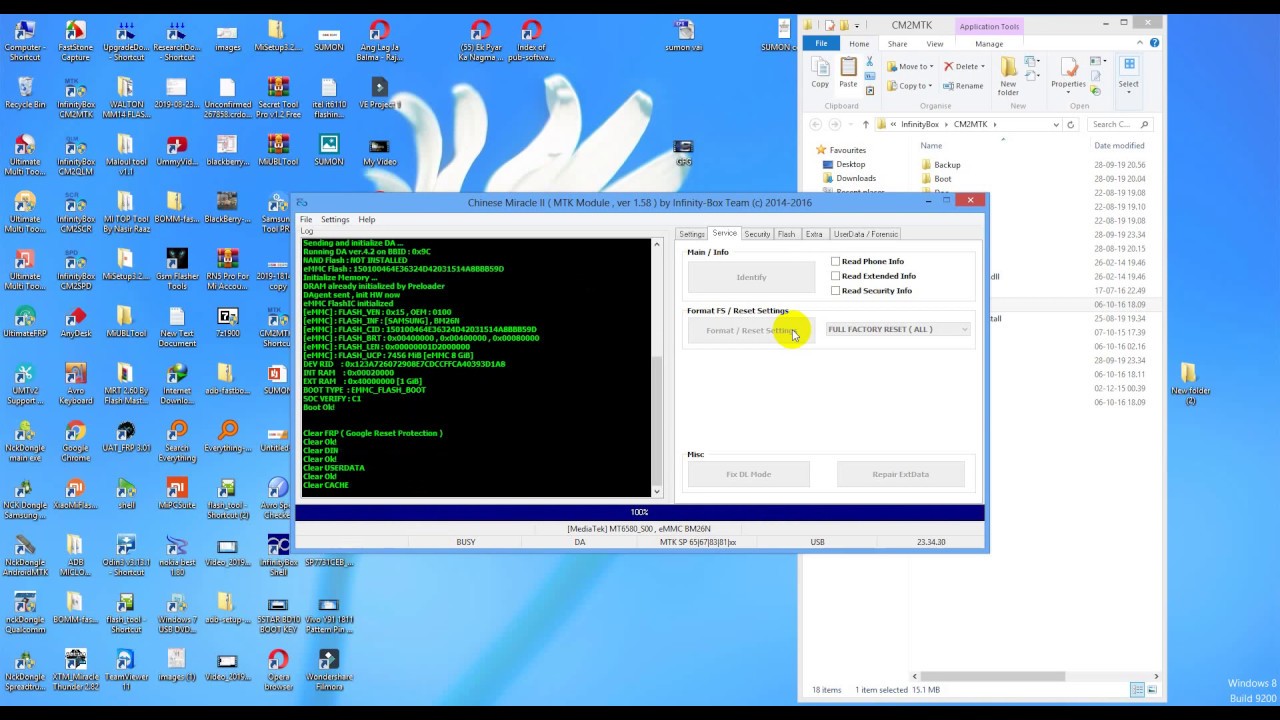This screenshot has height=720, width=1280.
Task: Open UAT_FRP 3.01 desktop shortcut
Action: [x=125, y=437]
